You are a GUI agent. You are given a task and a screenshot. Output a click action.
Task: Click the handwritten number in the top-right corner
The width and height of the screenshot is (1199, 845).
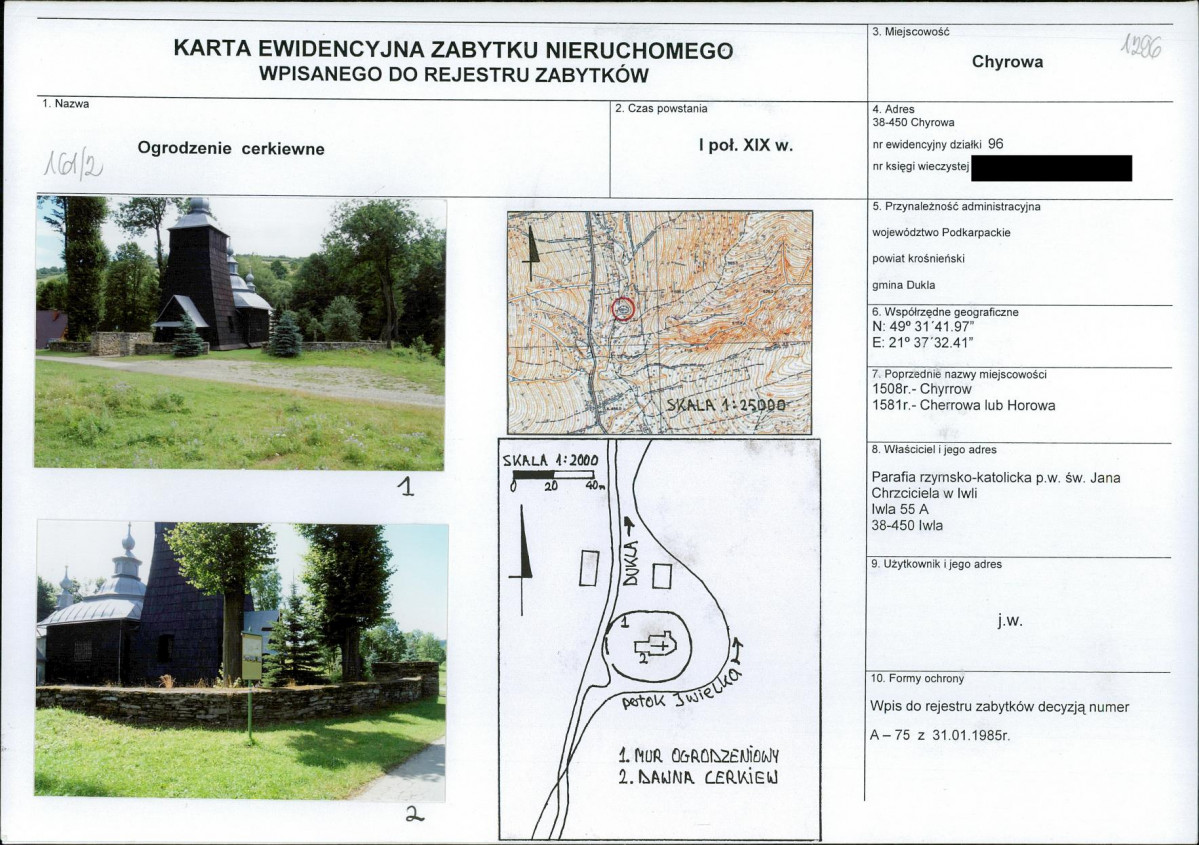1142,47
